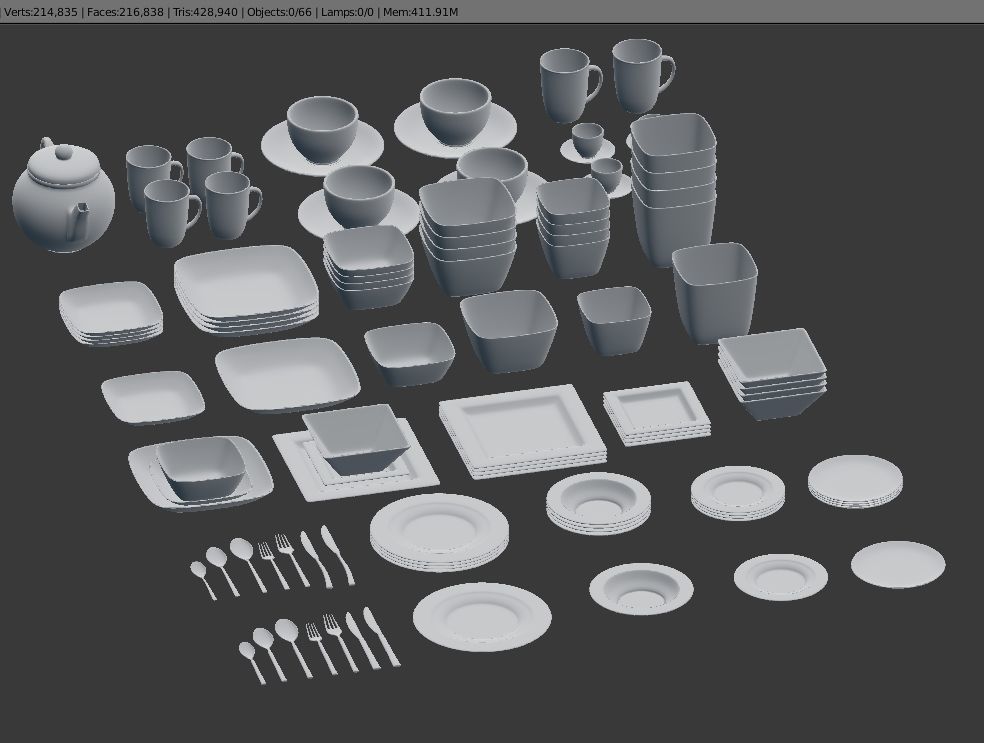Select the rounded-square bowl on stacked plates
This screenshot has height=743, width=984.
pos(201,469)
